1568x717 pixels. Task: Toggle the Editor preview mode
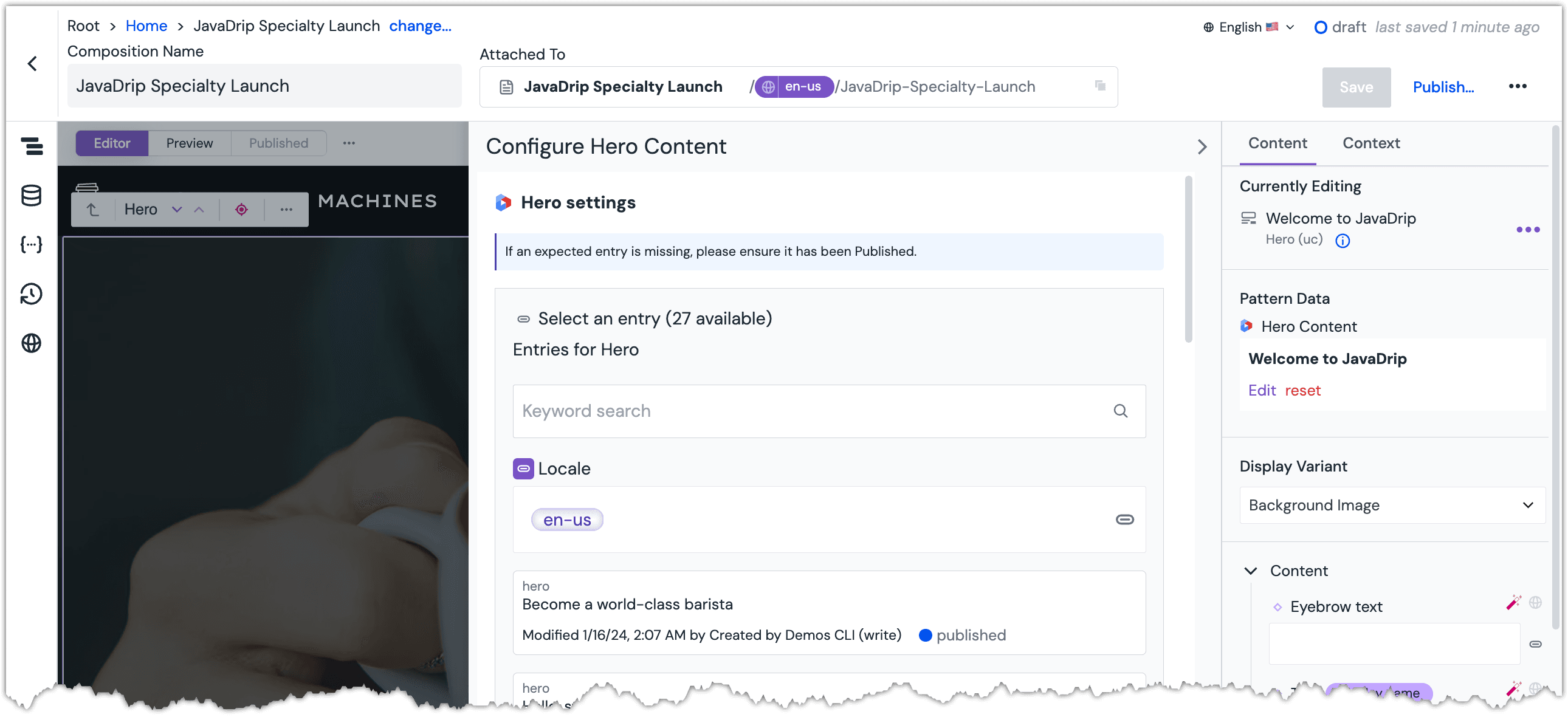[190, 143]
